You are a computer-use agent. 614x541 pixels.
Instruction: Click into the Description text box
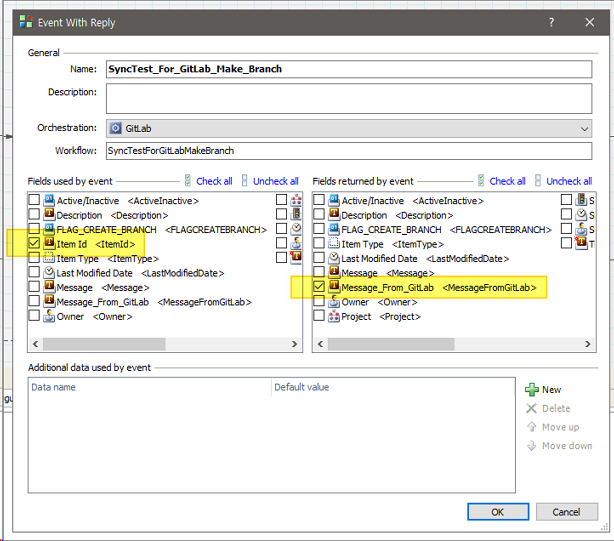point(349,99)
